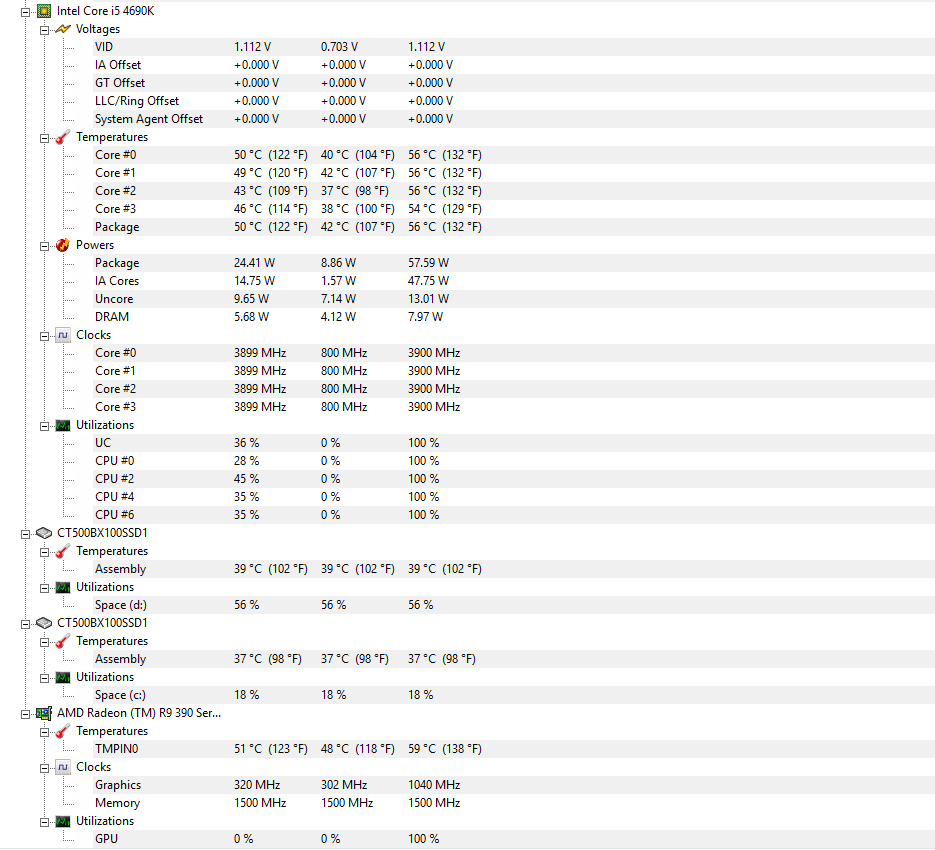Collapse the Temperatures group containing TMPIN0
The width and height of the screenshot is (935, 850).
(44, 732)
